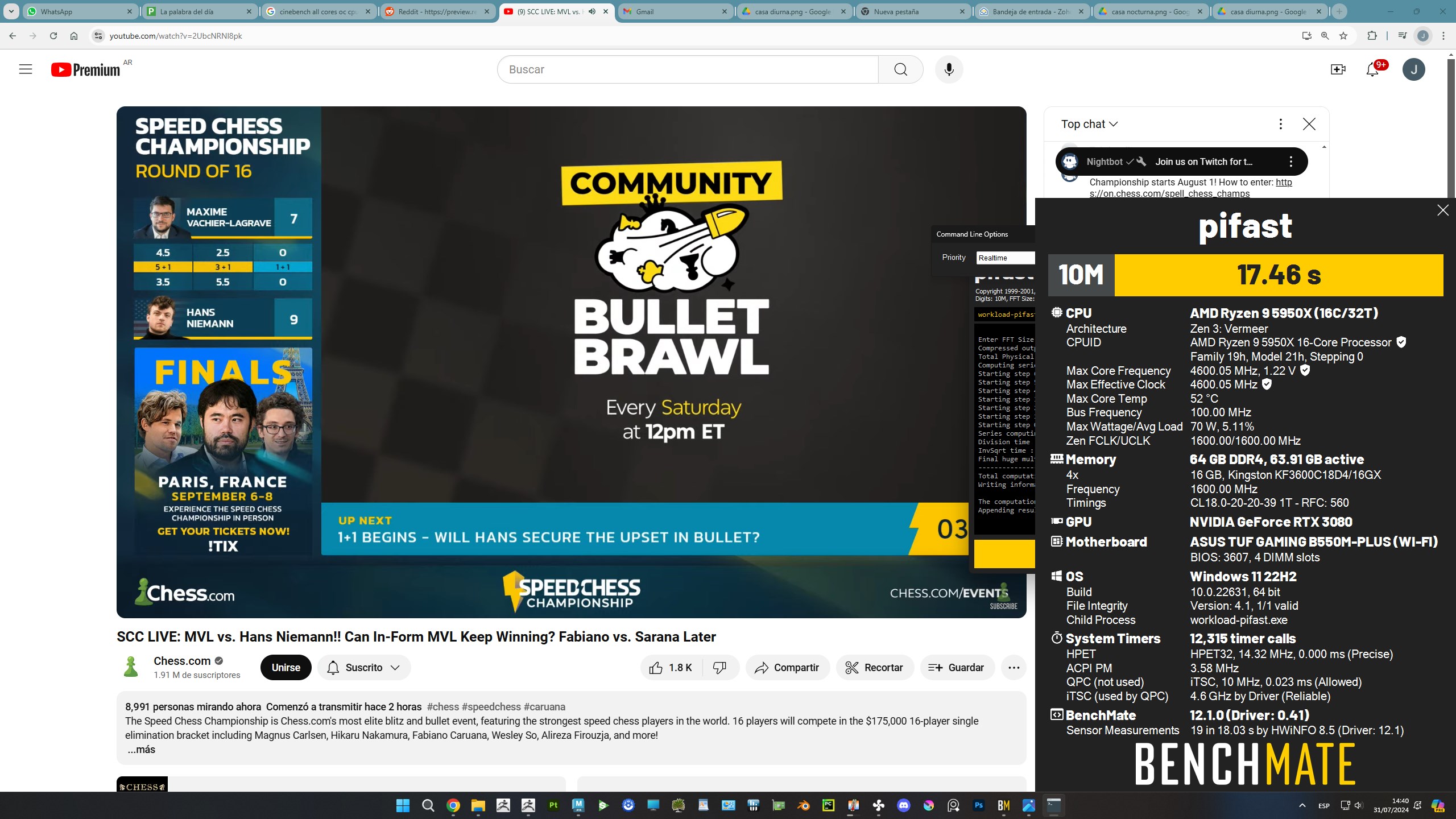Open the live chat three-dot options menu
Viewport: 1456px width, 819px height.
click(x=1280, y=124)
